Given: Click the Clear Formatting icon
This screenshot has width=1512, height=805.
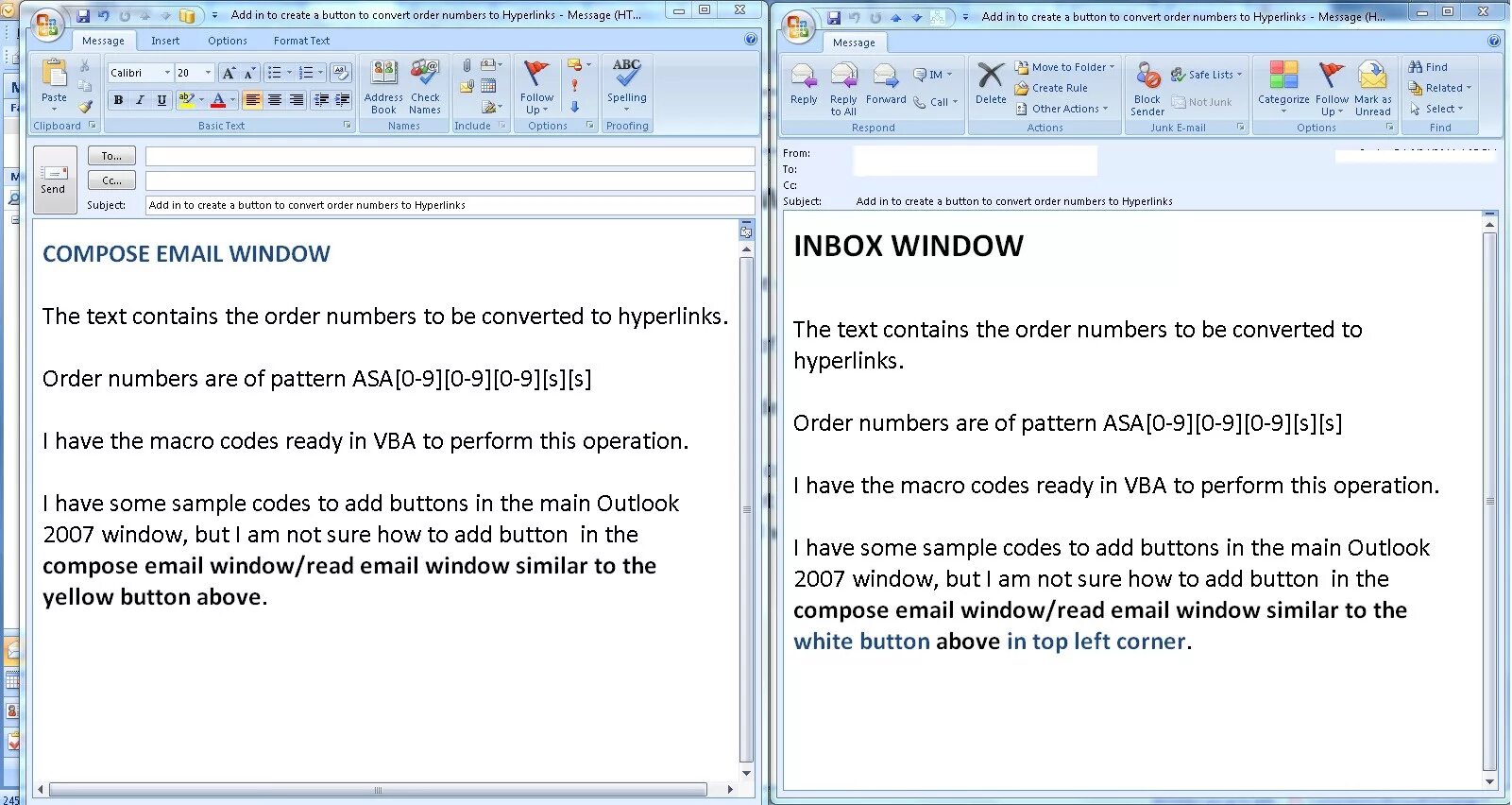Looking at the screenshot, I should click(x=342, y=73).
